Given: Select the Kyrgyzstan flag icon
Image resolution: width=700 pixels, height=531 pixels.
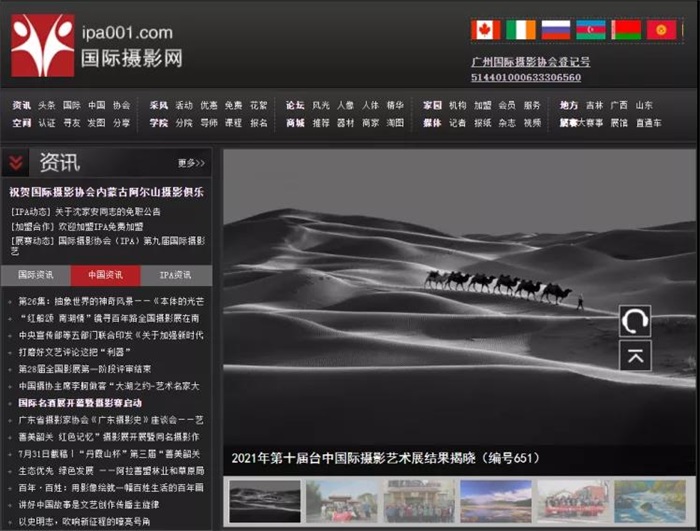Looking at the screenshot, I should click(661, 30).
